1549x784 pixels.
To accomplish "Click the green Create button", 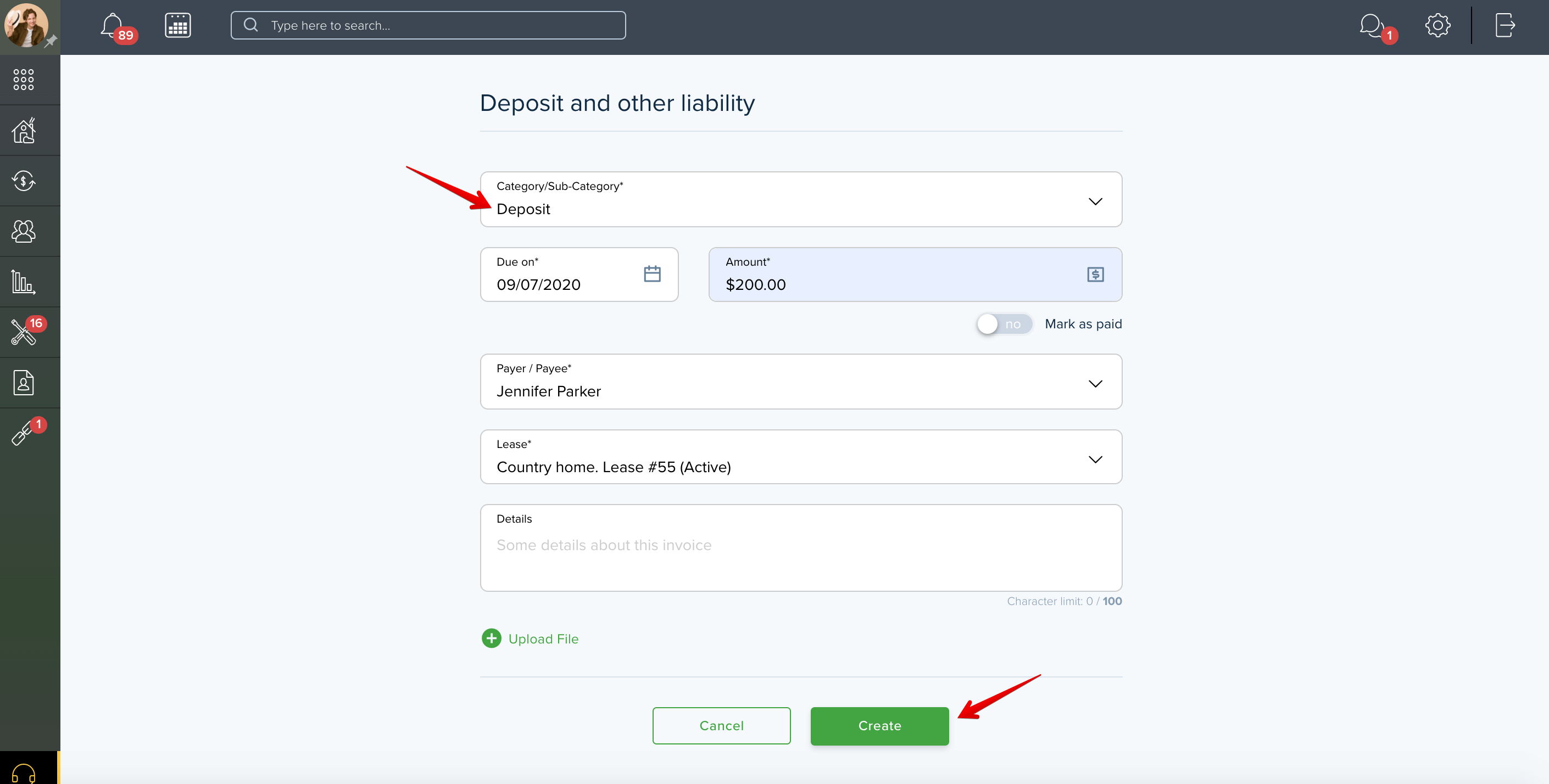I will [880, 726].
